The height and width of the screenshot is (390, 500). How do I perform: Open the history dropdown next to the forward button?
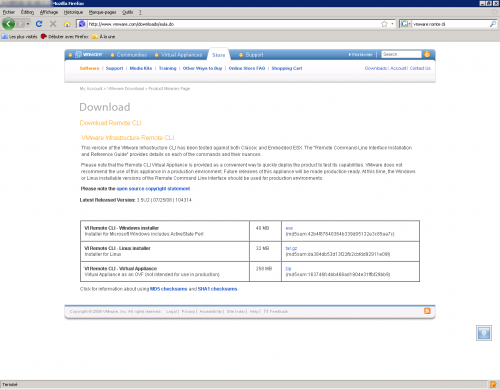pyautogui.click(x=28, y=24)
